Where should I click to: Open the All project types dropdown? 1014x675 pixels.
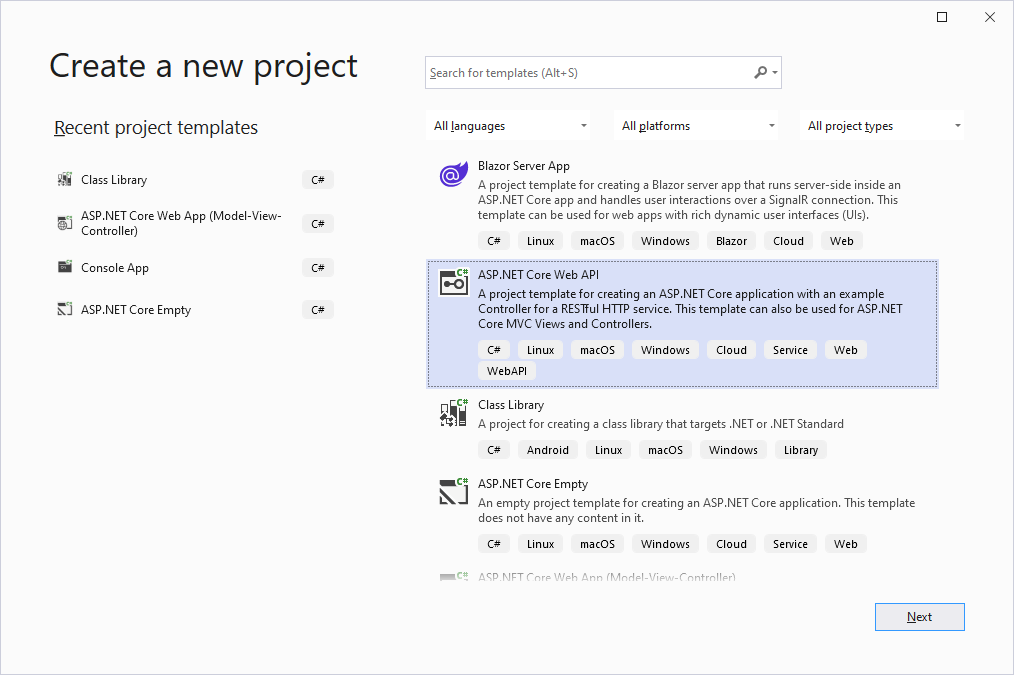pyautogui.click(x=882, y=125)
